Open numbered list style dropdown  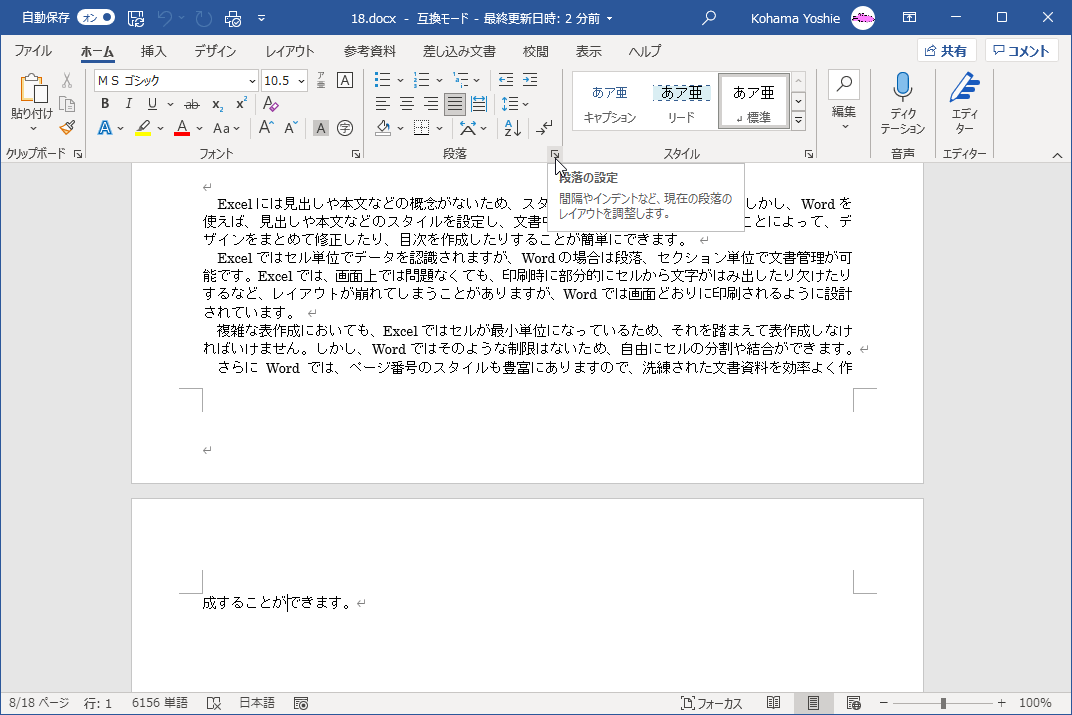tap(439, 81)
